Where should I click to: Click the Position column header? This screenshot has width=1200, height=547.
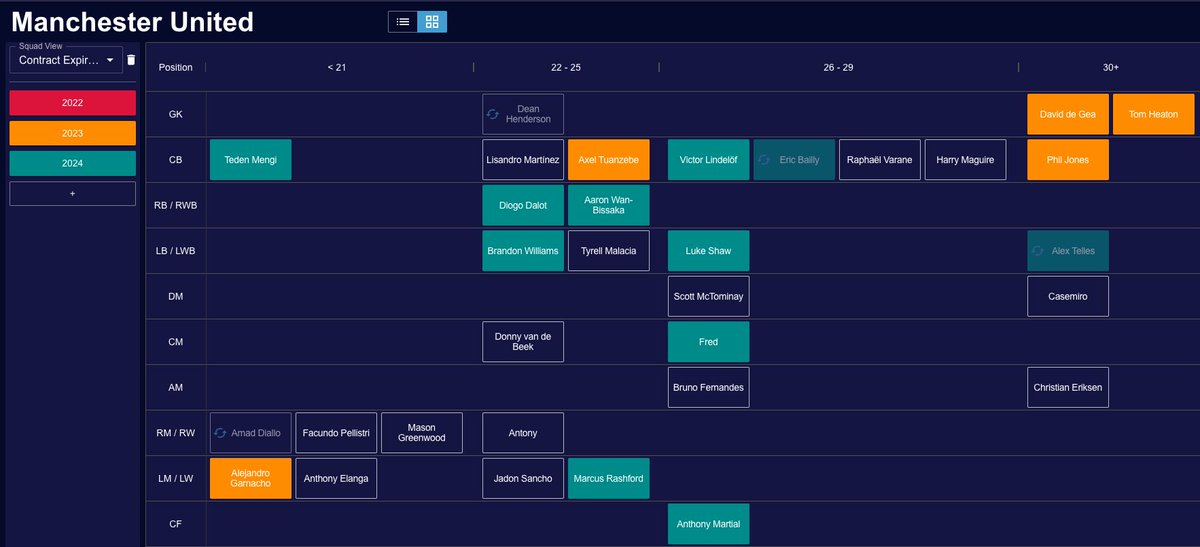tap(176, 68)
